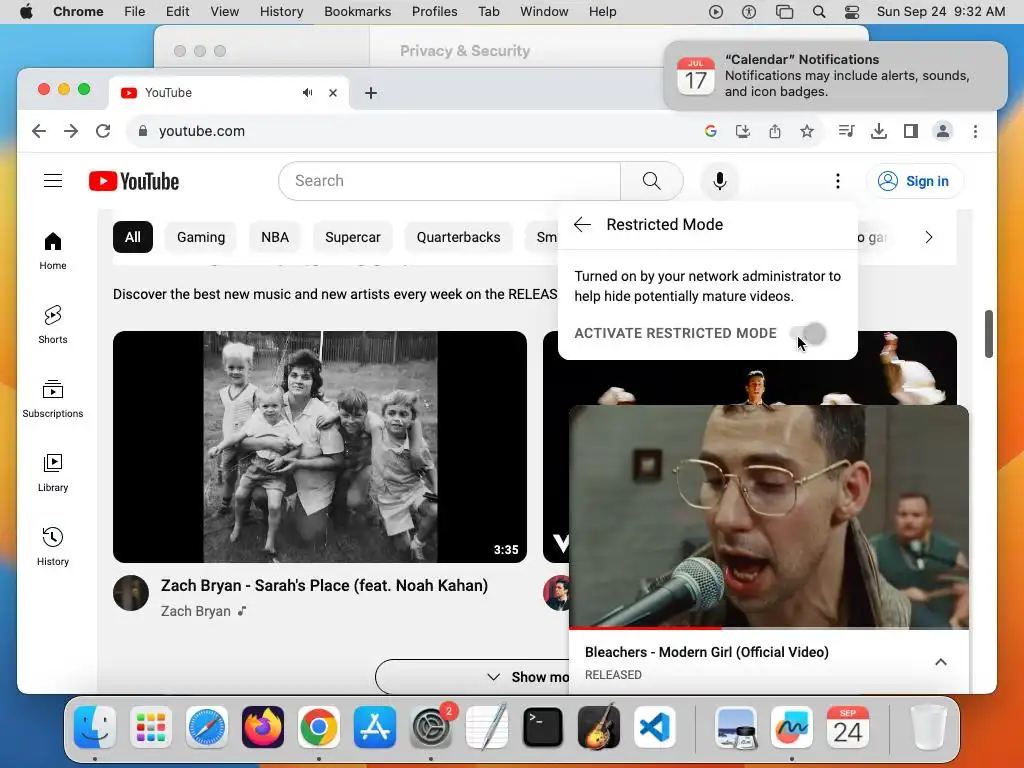Open Zach Bryan Sarah's Place video title
The height and width of the screenshot is (768, 1024).
(x=325, y=585)
